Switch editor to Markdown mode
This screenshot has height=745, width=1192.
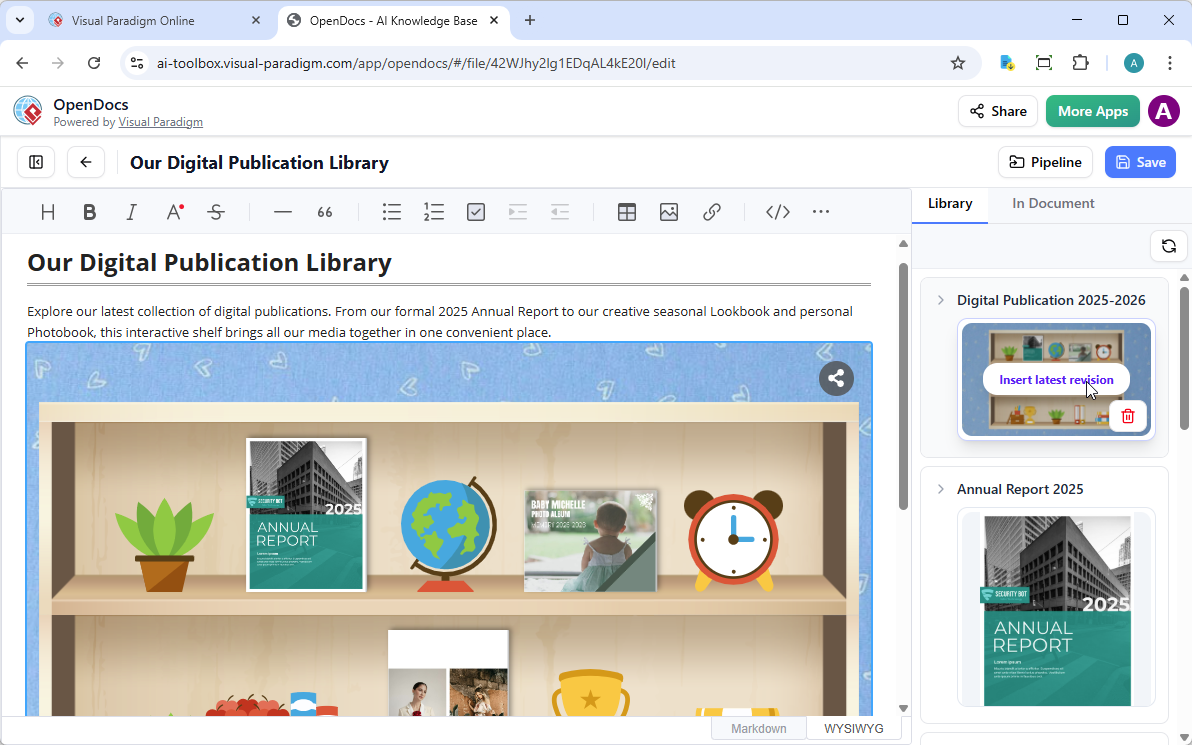pyautogui.click(x=758, y=727)
